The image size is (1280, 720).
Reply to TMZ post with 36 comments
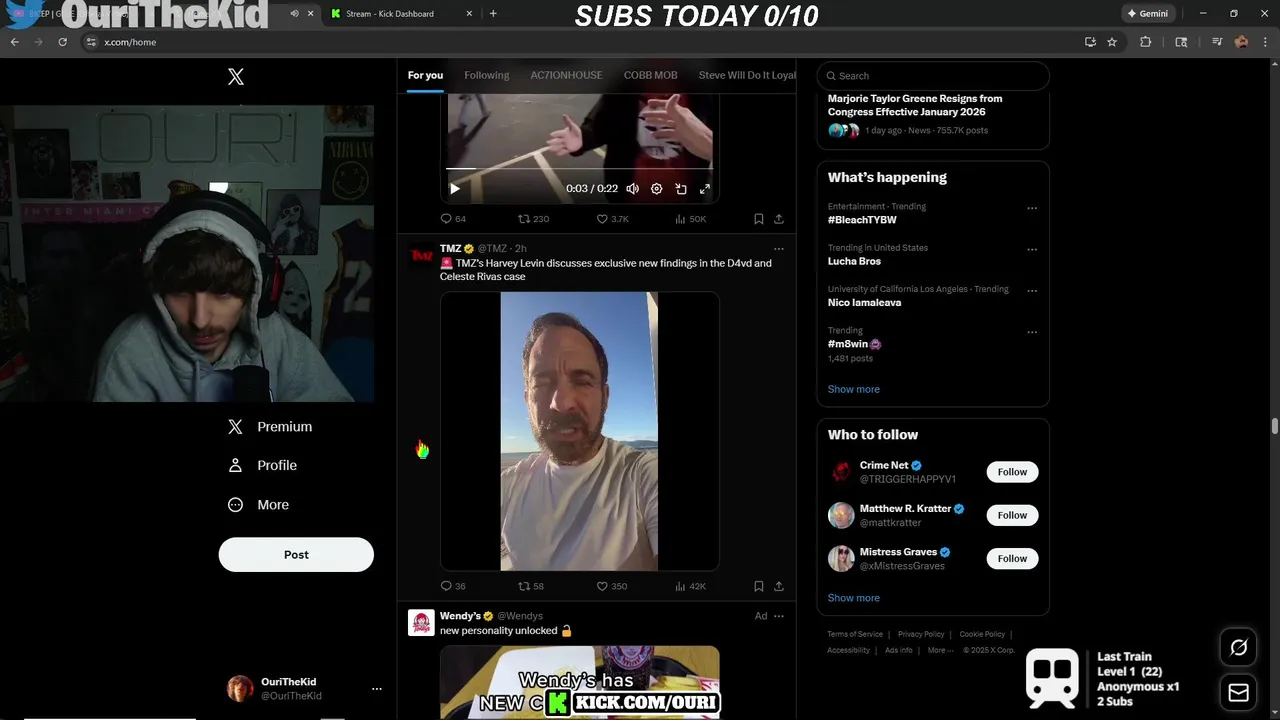tap(453, 586)
